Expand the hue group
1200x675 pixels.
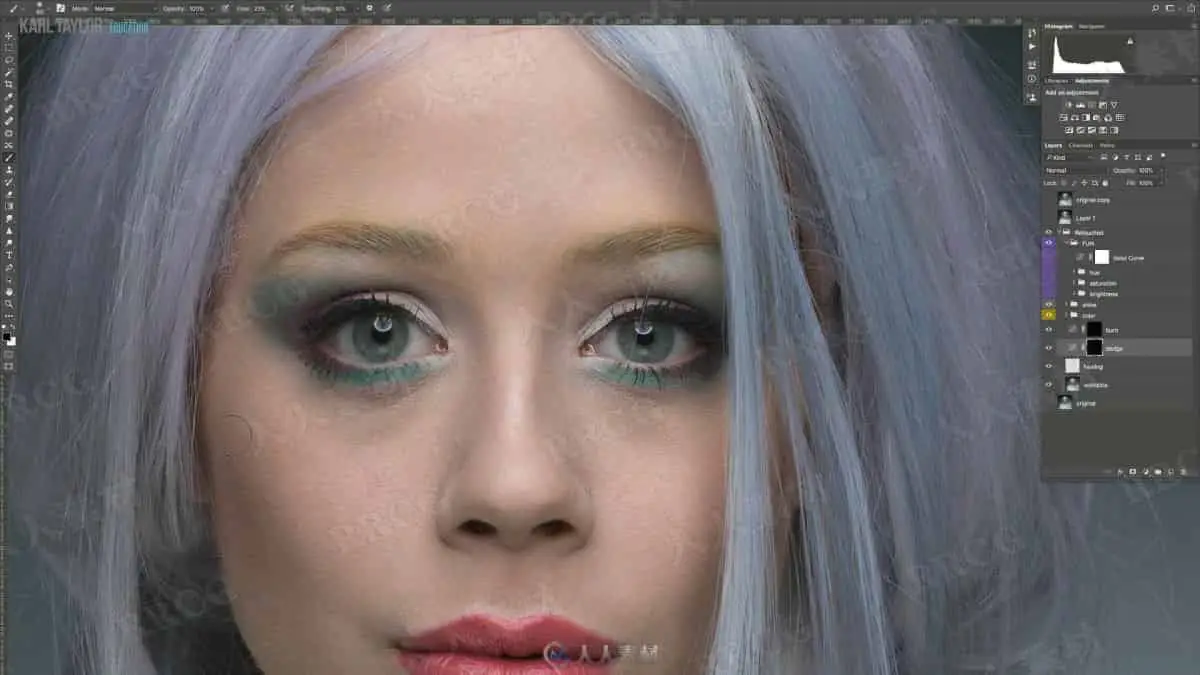tap(1074, 271)
